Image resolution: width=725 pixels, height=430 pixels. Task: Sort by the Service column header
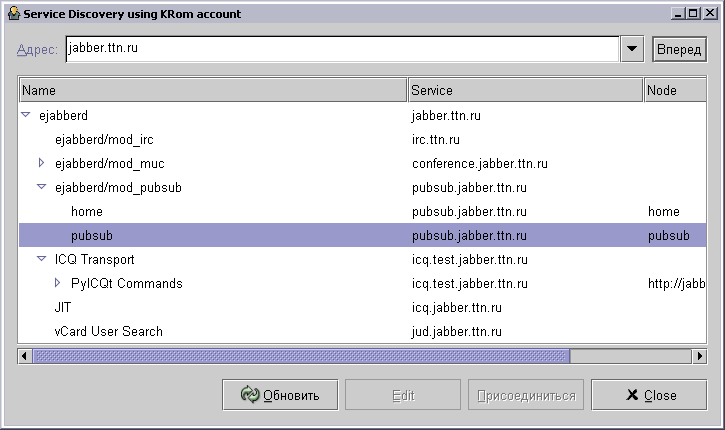click(x=525, y=90)
